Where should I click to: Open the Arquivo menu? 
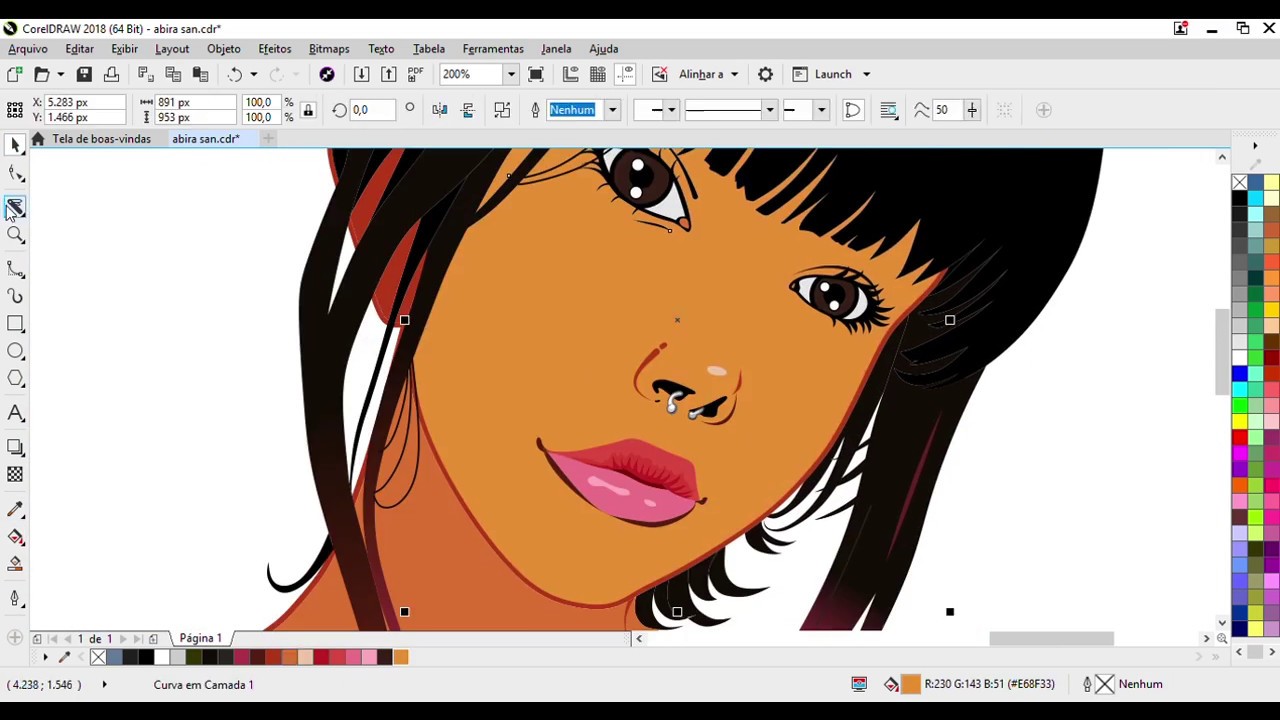[28, 49]
